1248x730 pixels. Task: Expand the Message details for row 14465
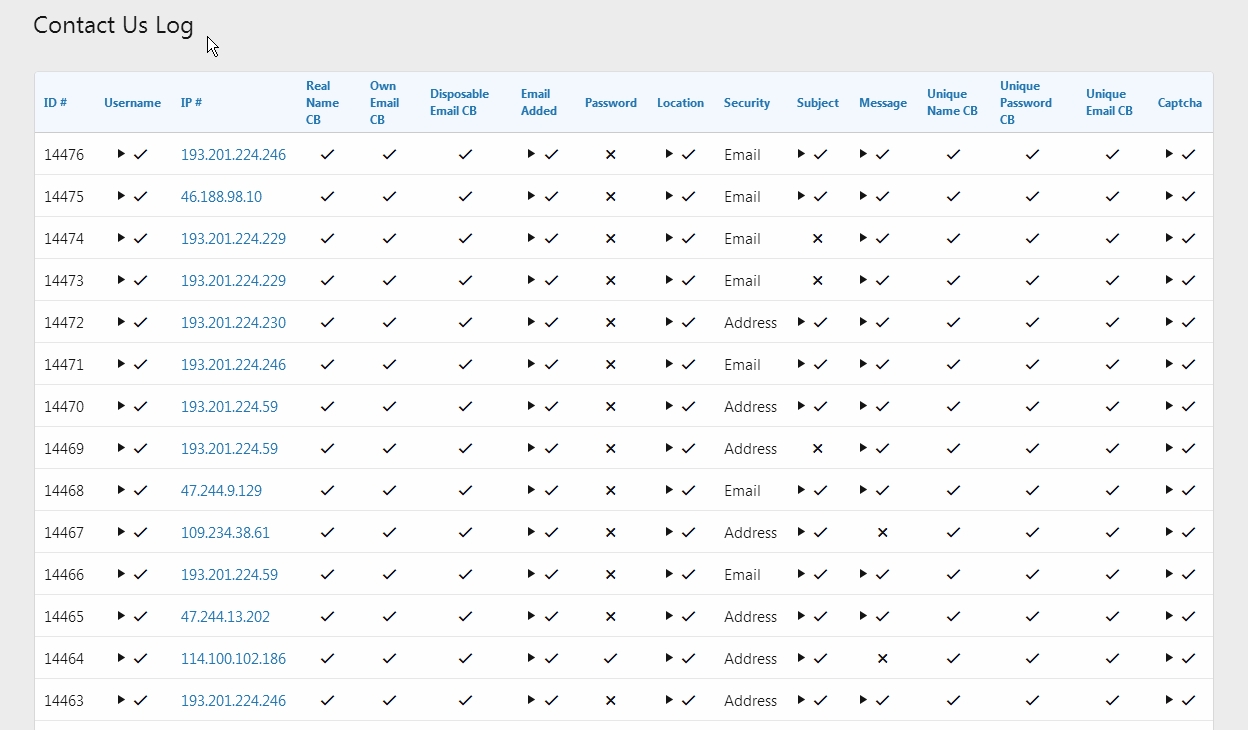point(863,616)
